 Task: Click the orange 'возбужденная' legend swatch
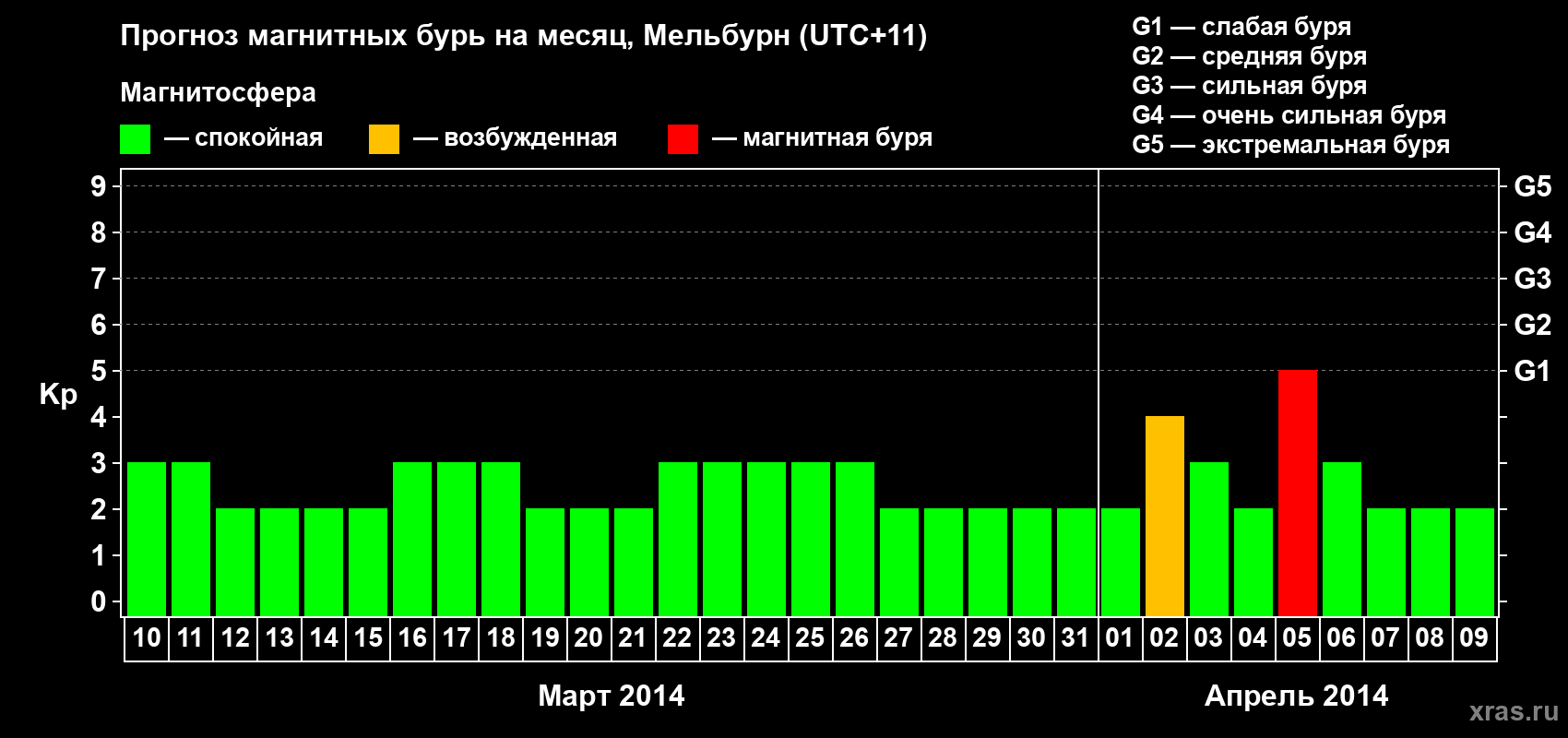(x=384, y=139)
